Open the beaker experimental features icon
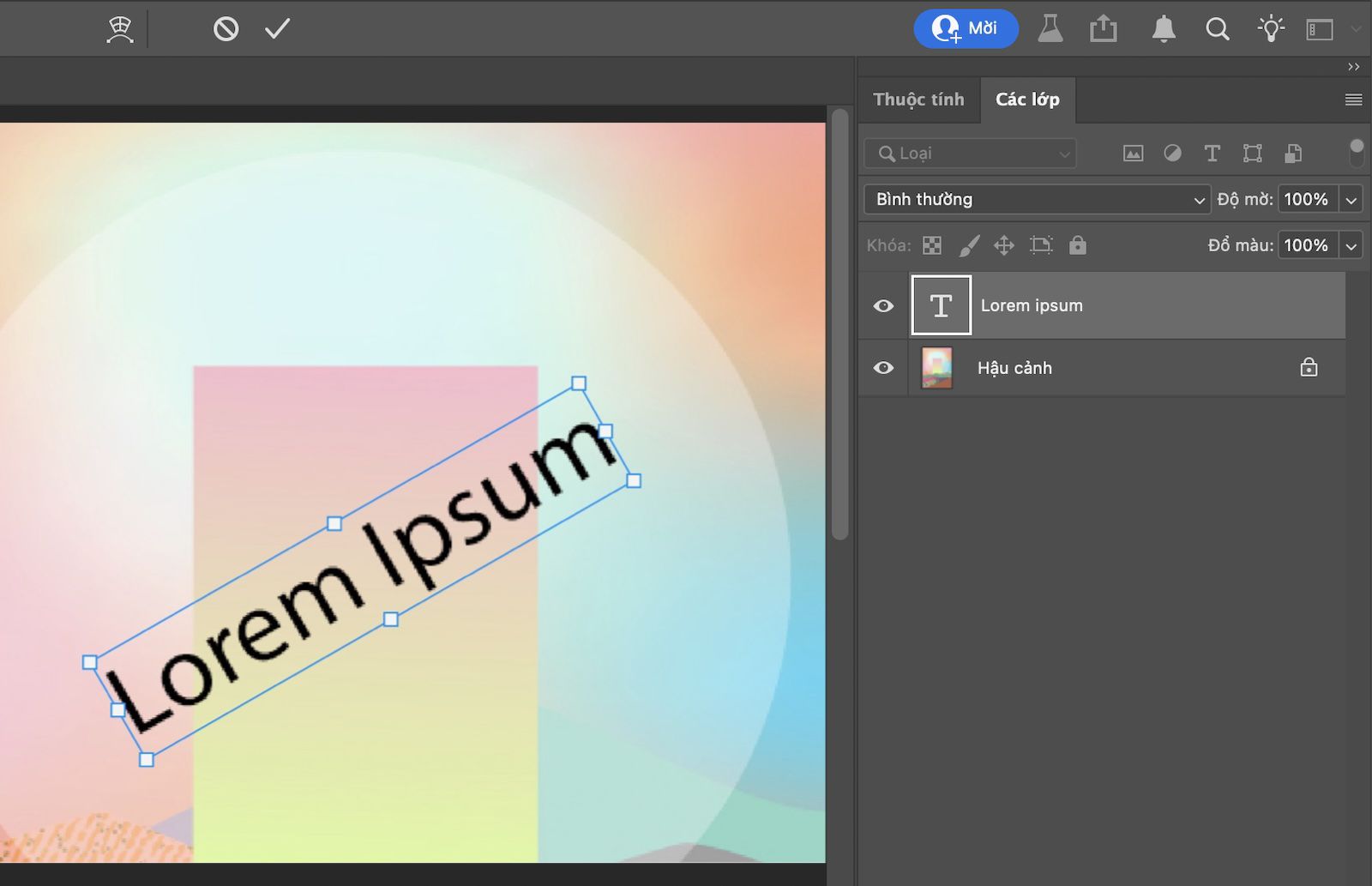 [1050, 29]
